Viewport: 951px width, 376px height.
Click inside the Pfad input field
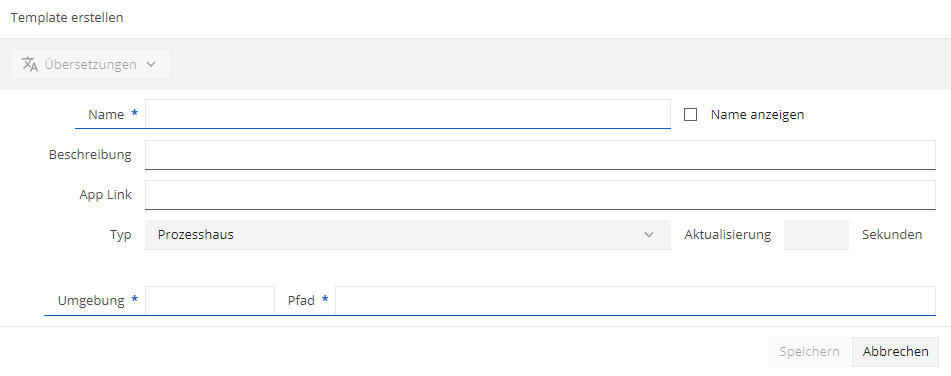pos(636,301)
